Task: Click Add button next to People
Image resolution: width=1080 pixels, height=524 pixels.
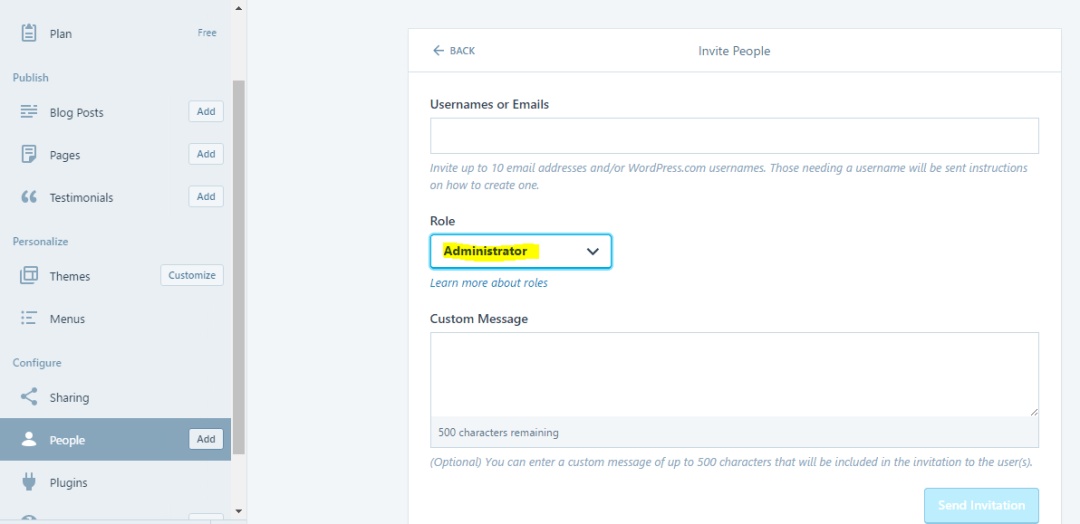Action: [206, 439]
